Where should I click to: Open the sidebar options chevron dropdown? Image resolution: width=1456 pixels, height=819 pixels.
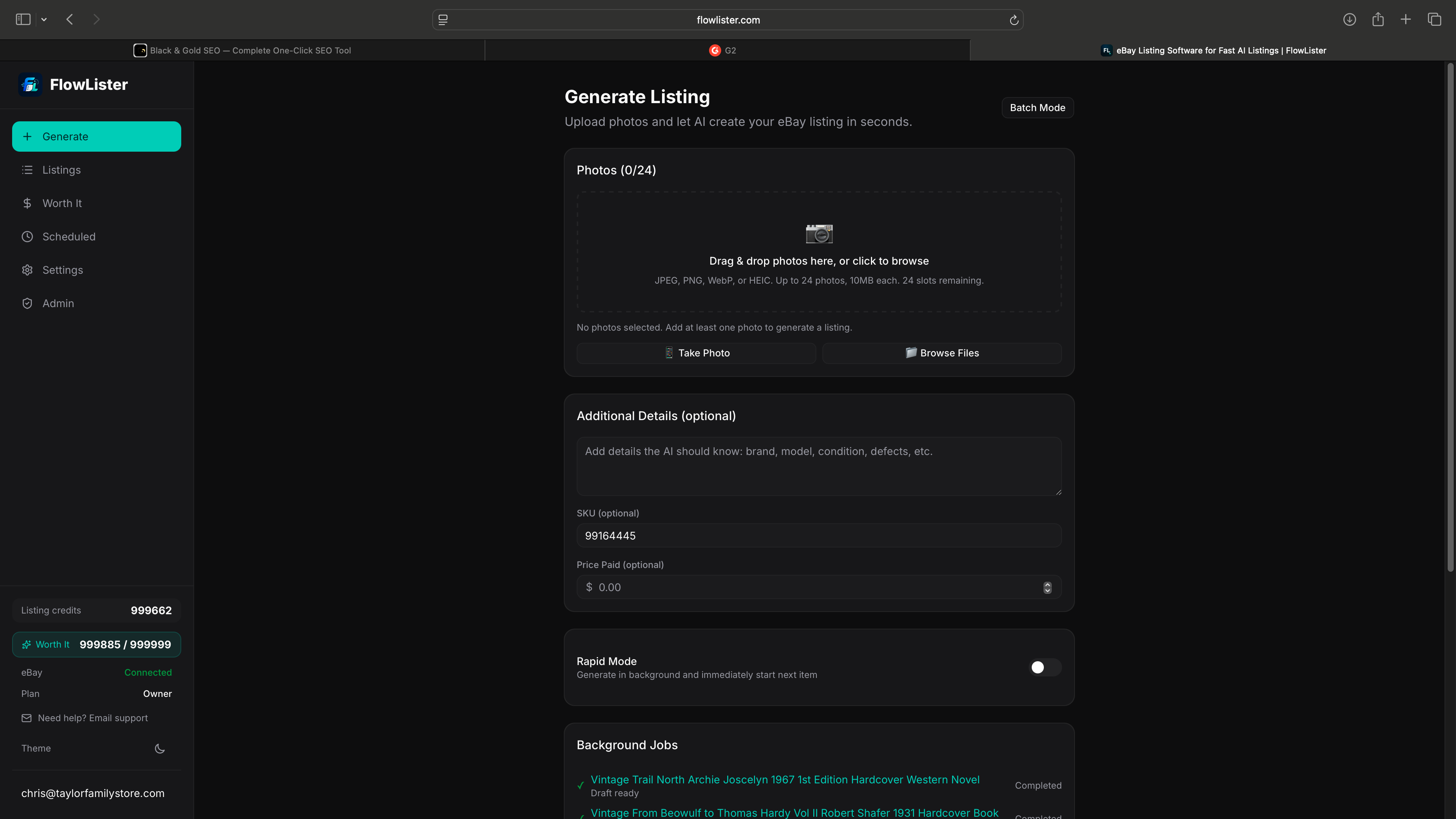[x=44, y=20]
